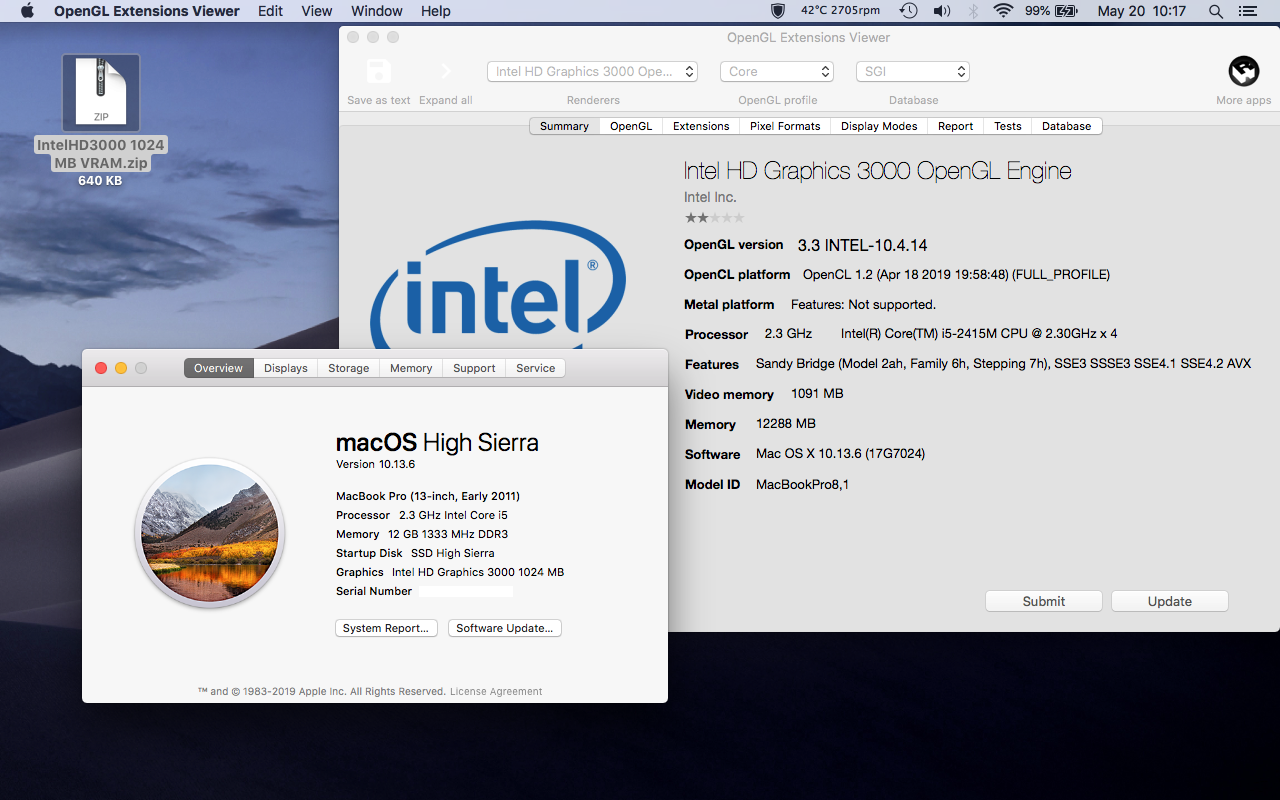
Task: Switch to the OpenGL tab
Action: 631,126
